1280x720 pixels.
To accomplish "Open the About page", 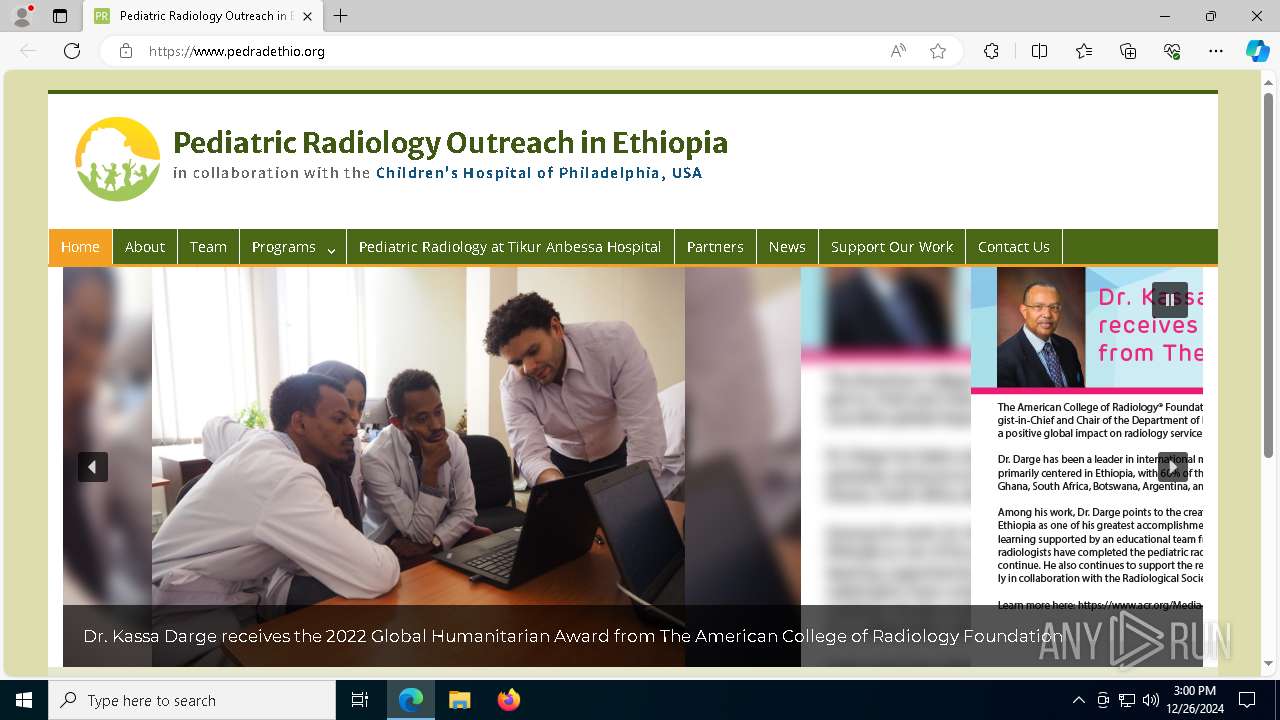I will pyautogui.click(x=145, y=247).
